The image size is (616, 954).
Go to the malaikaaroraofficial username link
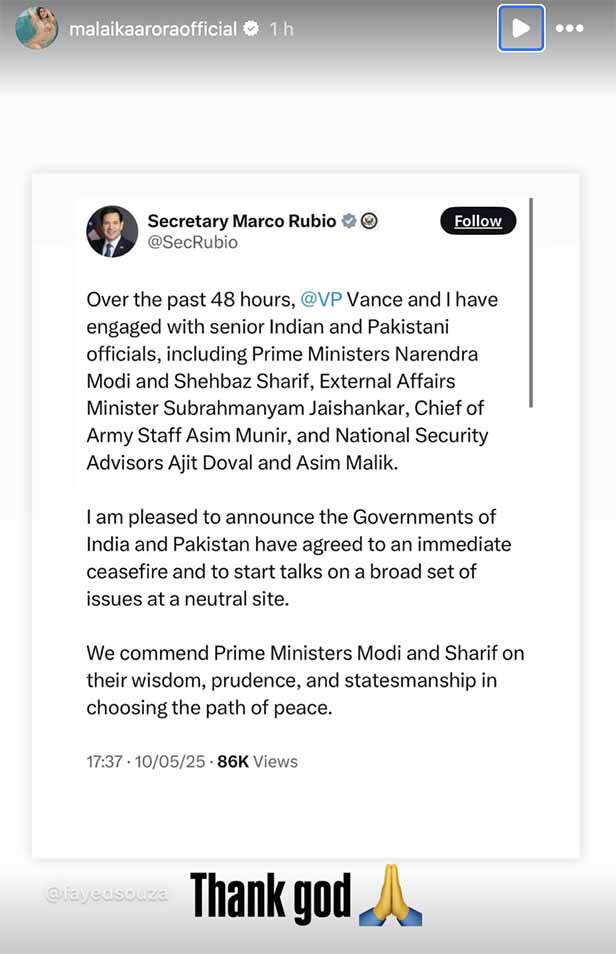pos(153,29)
